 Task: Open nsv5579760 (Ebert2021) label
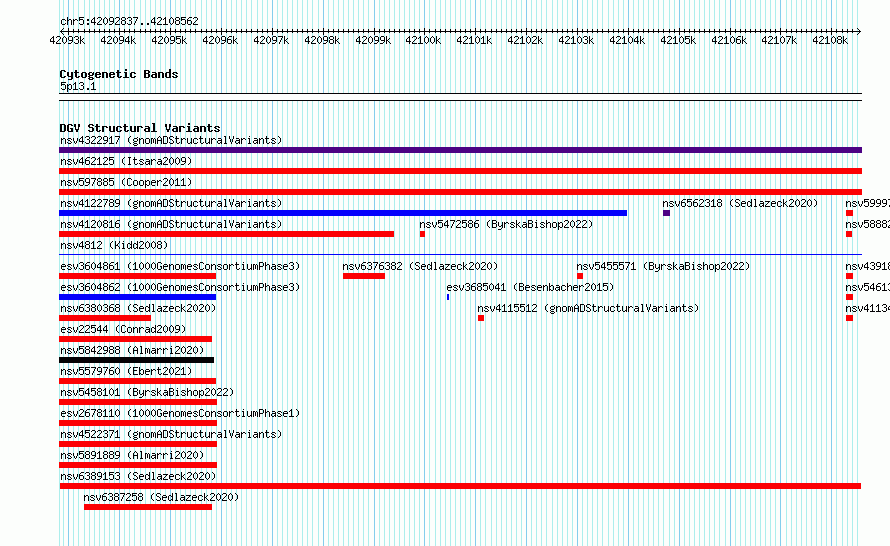126,371
